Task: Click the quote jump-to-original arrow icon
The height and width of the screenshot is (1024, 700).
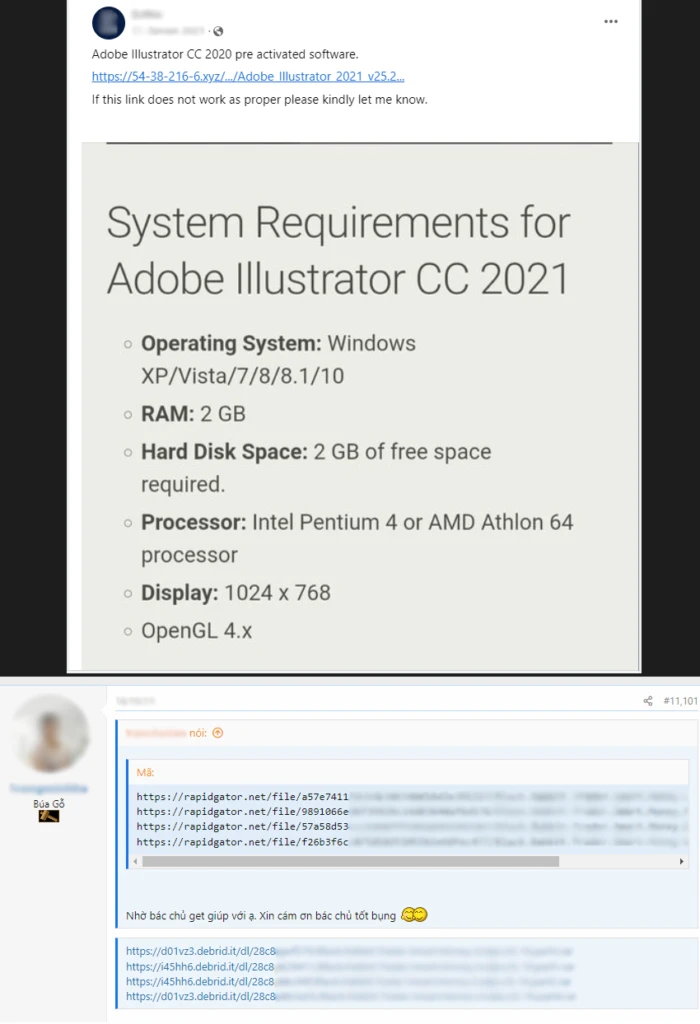Action: point(218,733)
